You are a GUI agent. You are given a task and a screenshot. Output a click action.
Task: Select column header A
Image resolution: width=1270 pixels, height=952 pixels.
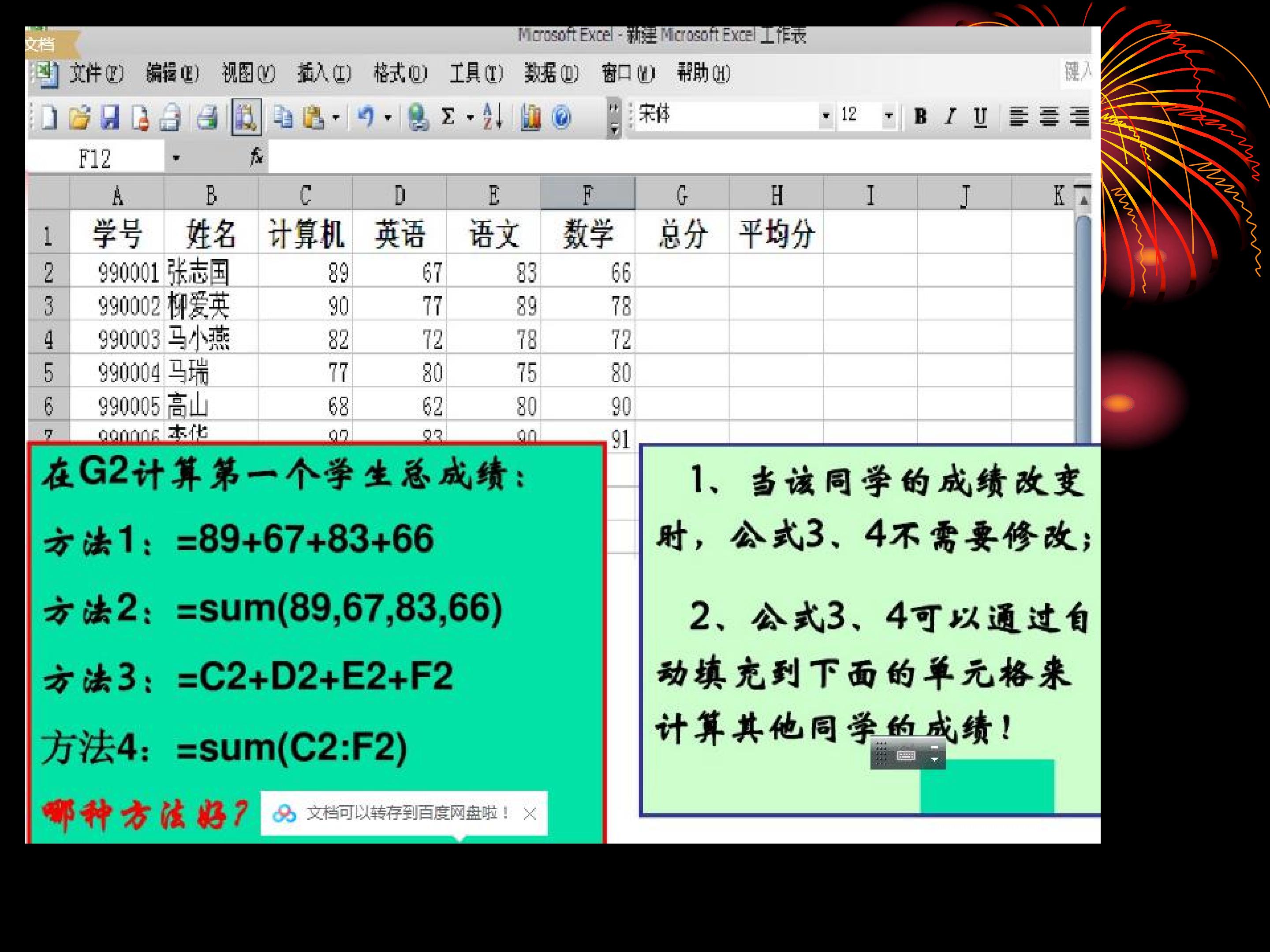click(117, 194)
